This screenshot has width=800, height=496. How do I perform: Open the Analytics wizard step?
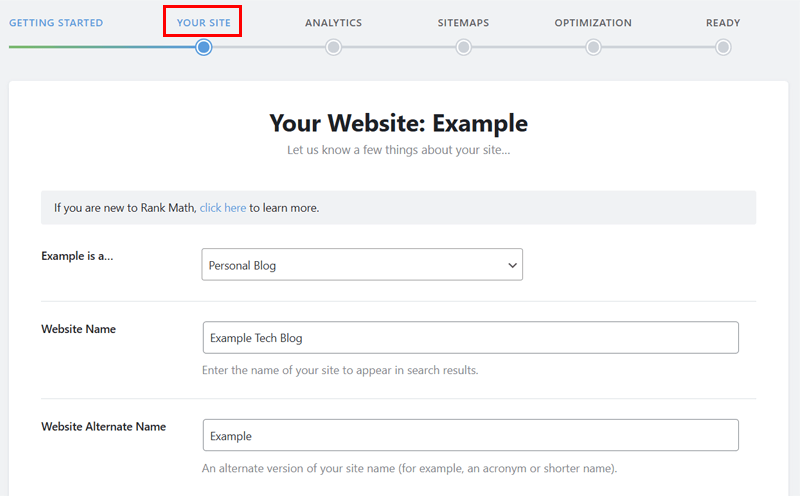point(334,23)
